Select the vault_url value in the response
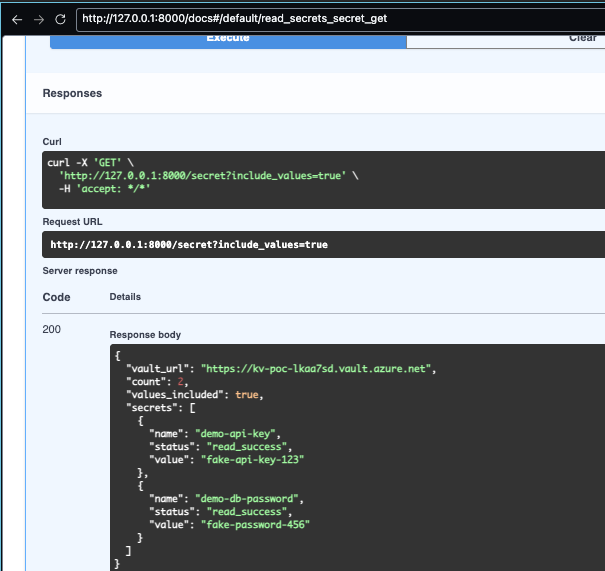The image size is (605, 571). (316, 369)
